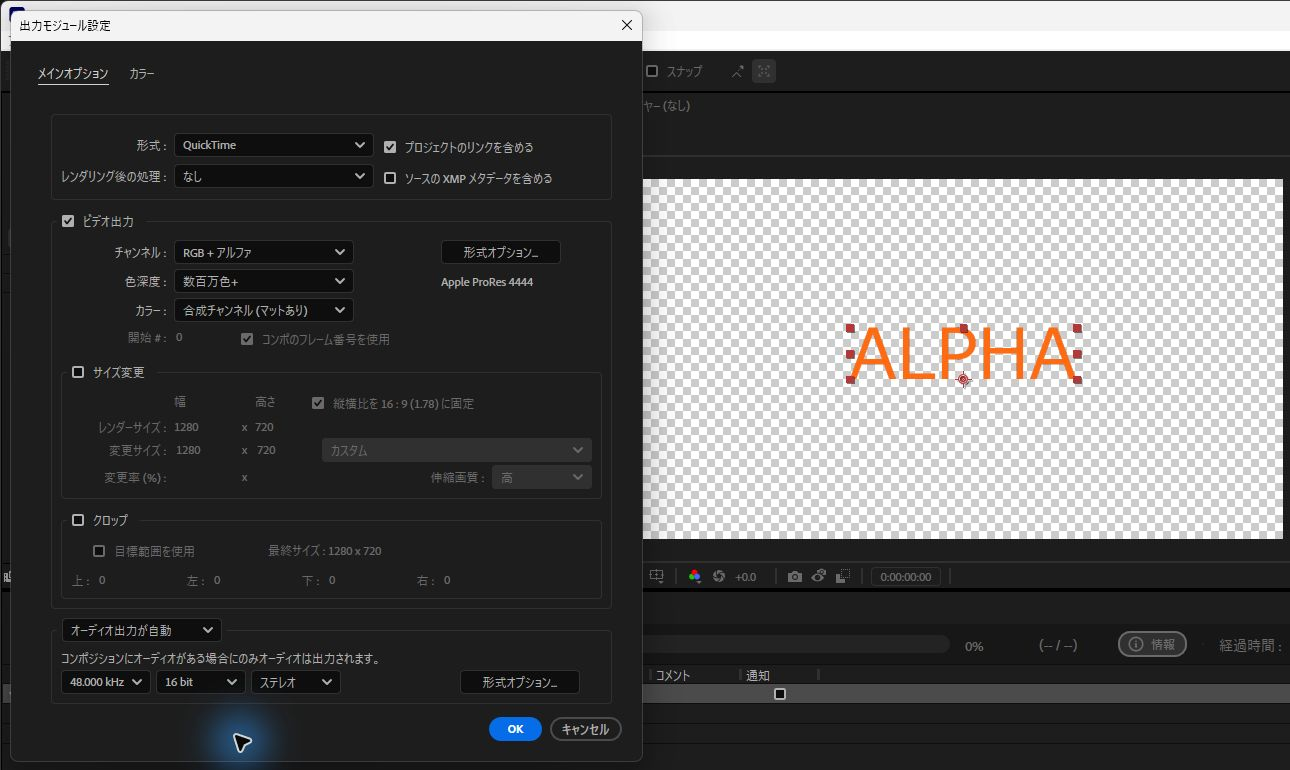Click the snap collapsed compositions icon
This screenshot has height=770, width=1290.
click(x=764, y=71)
